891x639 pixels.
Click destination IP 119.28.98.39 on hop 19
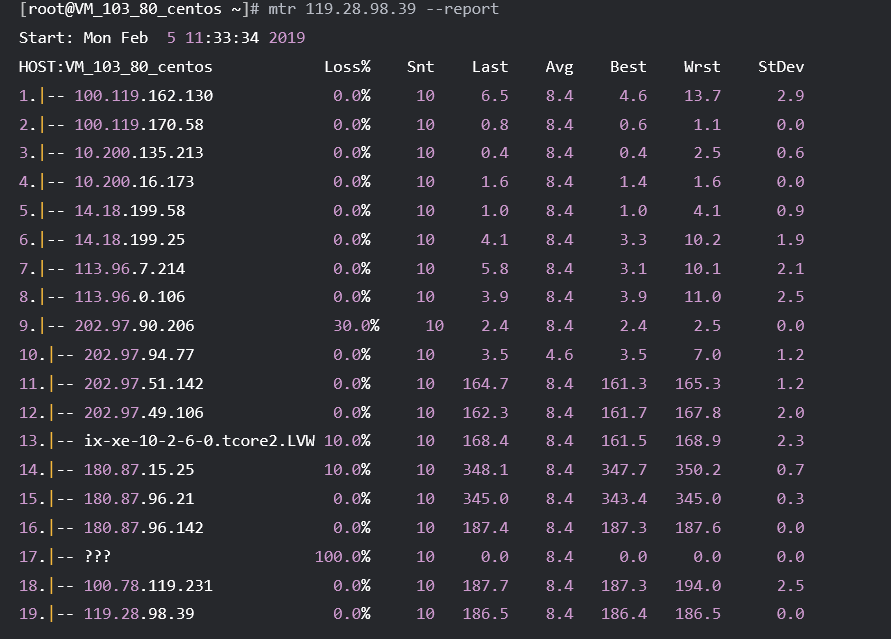pos(139,614)
